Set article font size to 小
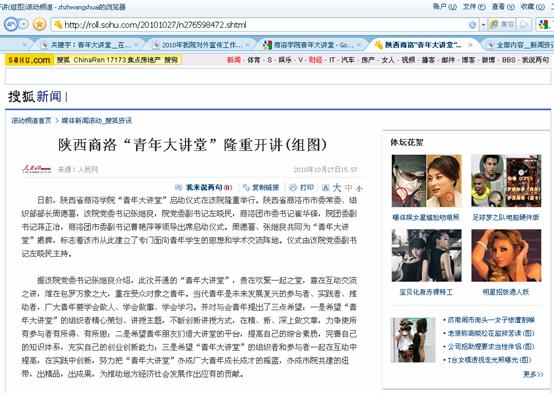The height and width of the screenshot is (393, 554). [x=359, y=189]
